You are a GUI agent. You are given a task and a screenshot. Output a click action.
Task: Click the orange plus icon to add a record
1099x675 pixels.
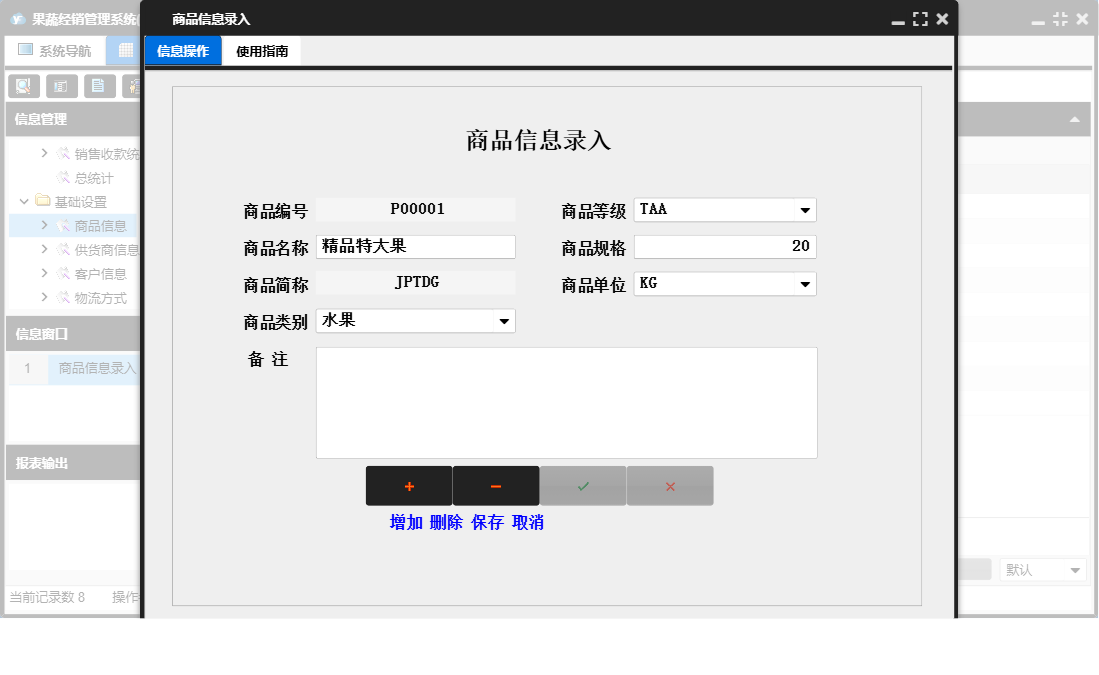click(409, 485)
